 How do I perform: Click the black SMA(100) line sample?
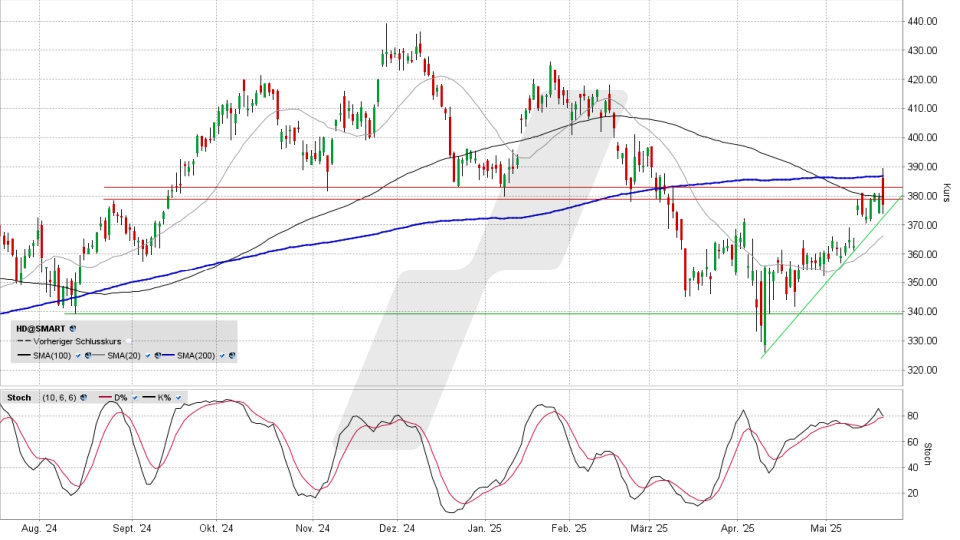tap(24, 355)
